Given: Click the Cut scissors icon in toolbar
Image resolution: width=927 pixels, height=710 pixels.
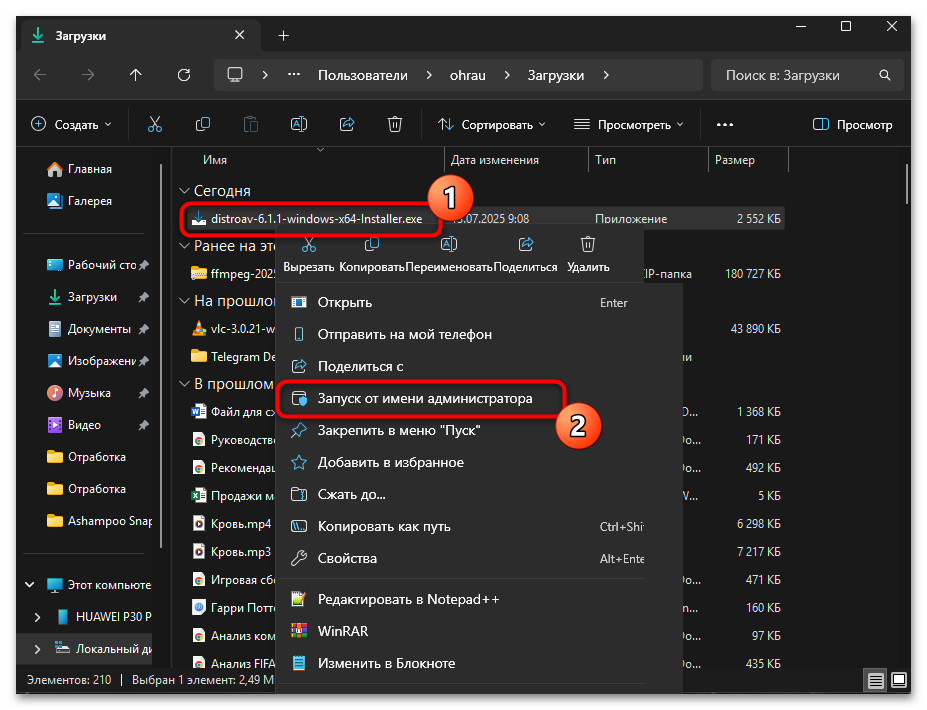Looking at the screenshot, I should point(155,124).
